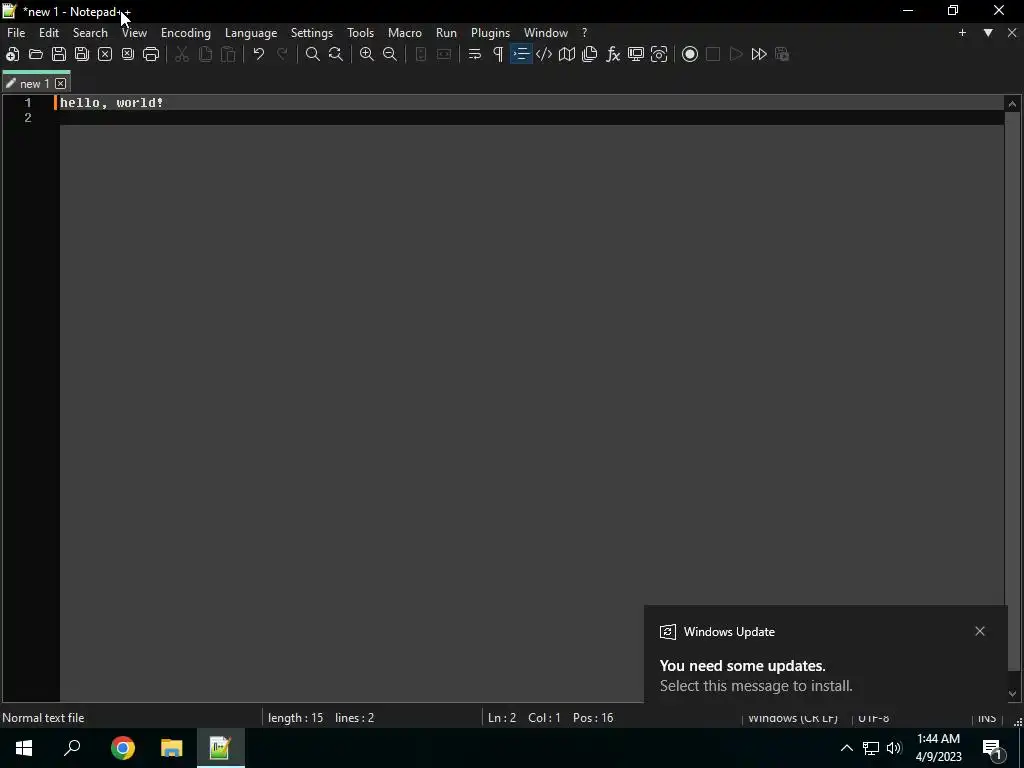
Task: Toggle the Monitoring eye icon
Action: [x=659, y=54]
